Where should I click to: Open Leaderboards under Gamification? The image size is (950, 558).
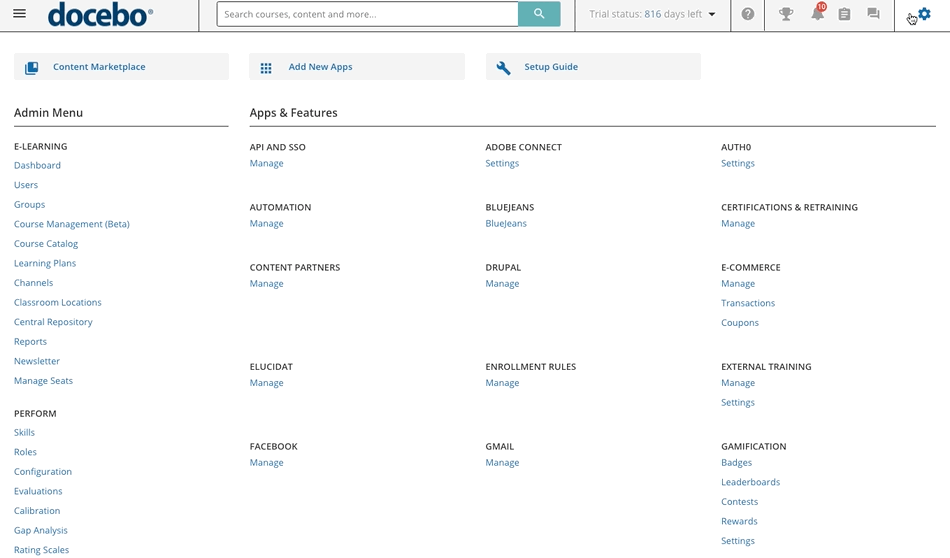tap(750, 482)
